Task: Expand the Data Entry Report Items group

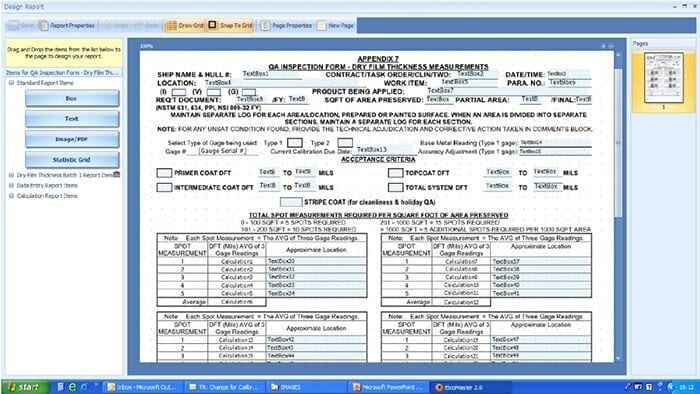Action: (12, 185)
